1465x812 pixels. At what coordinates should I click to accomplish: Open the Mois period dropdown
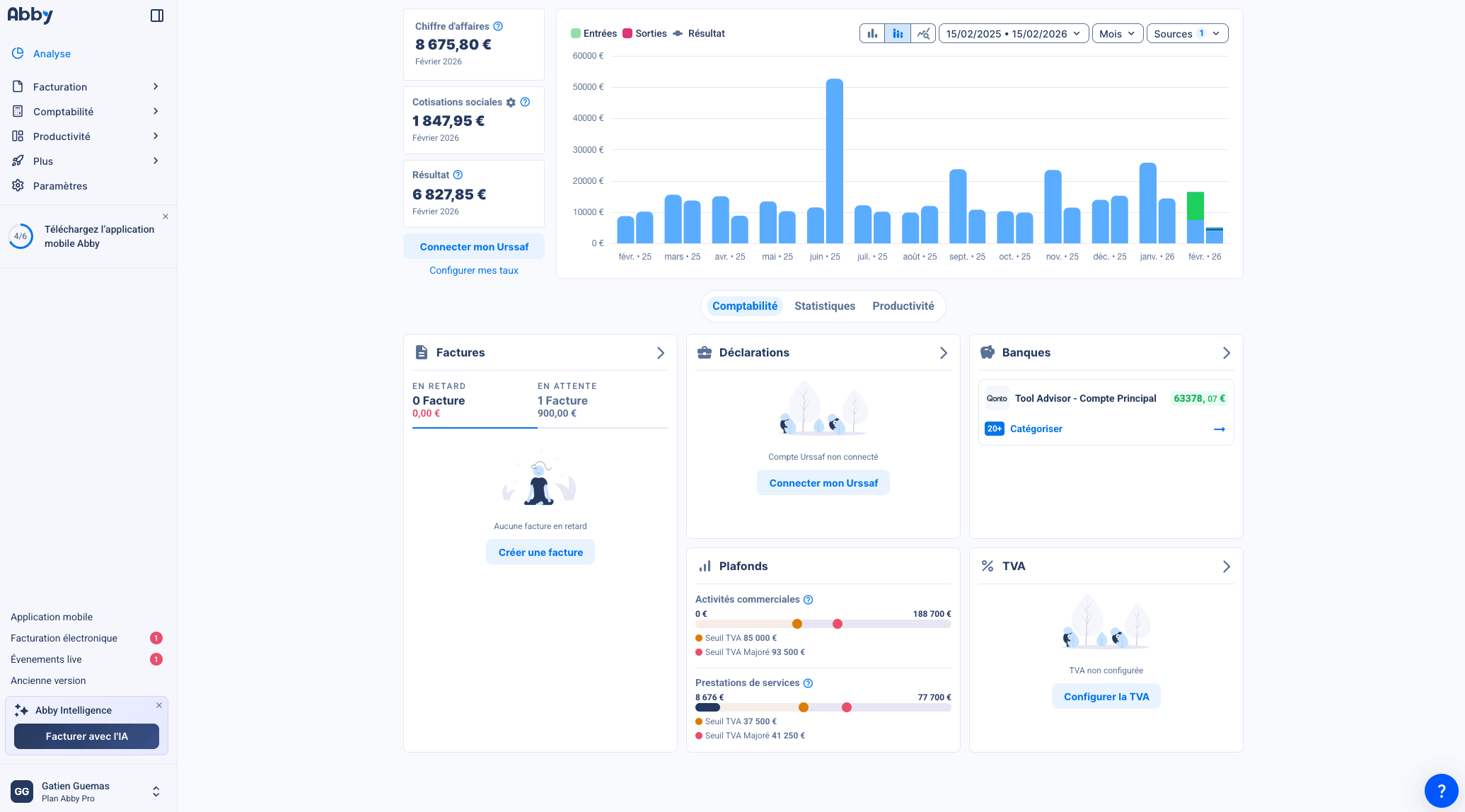point(1117,33)
